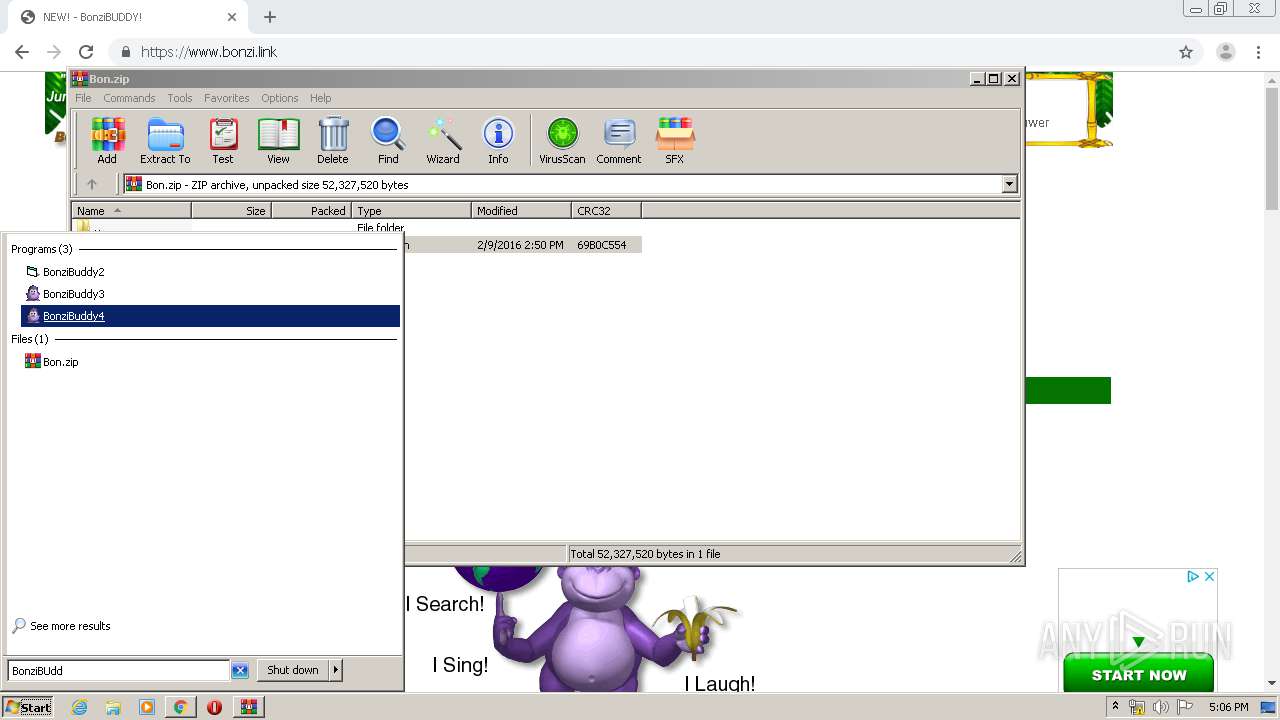
Task: Open Windows Explorer folder from taskbar
Action: [113, 707]
